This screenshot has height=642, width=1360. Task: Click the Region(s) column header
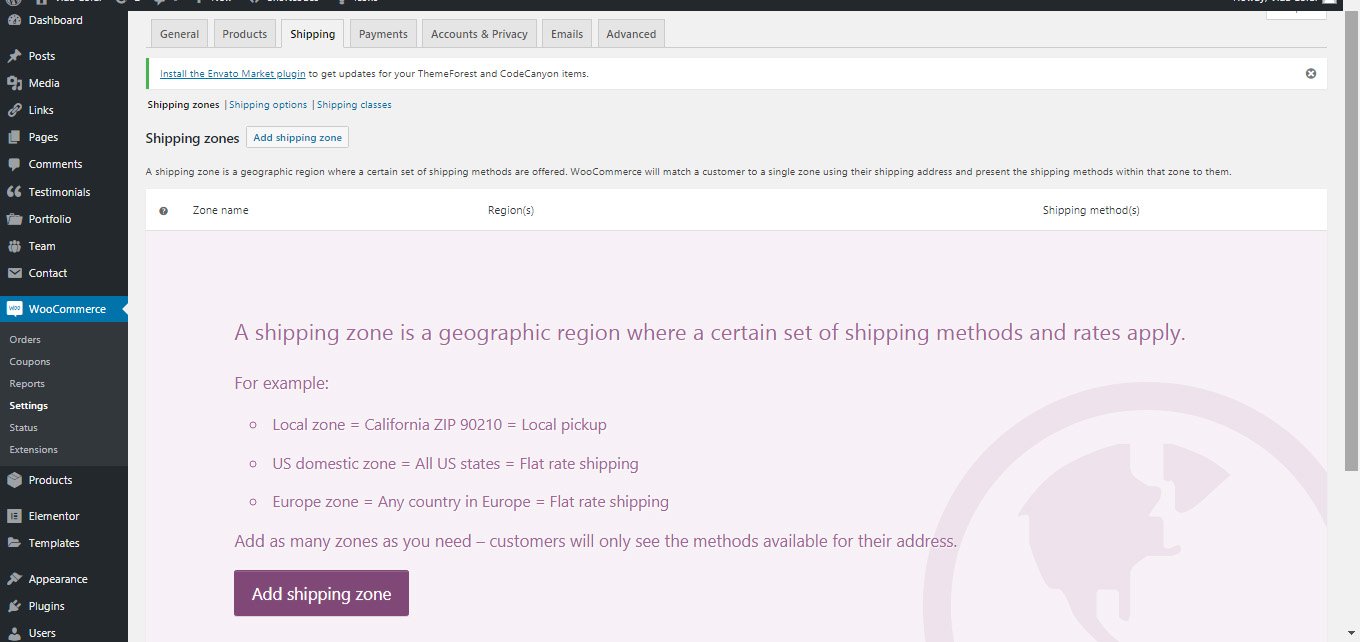point(511,211)
